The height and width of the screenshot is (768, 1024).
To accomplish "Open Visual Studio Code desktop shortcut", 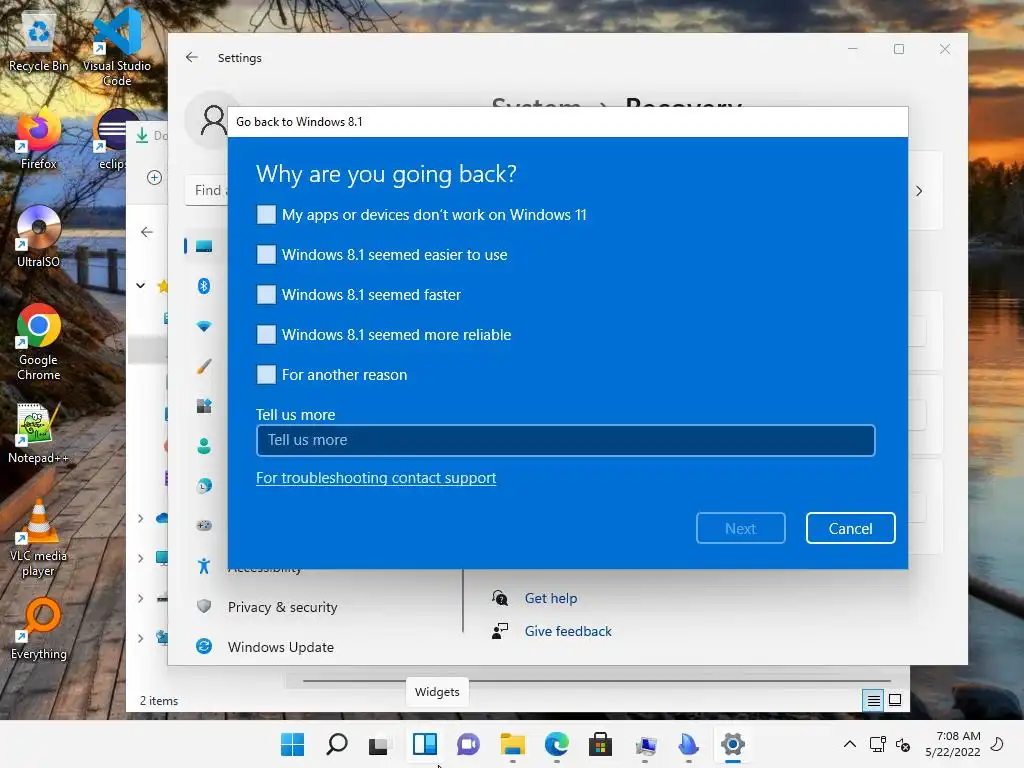I will pos(117,47).
